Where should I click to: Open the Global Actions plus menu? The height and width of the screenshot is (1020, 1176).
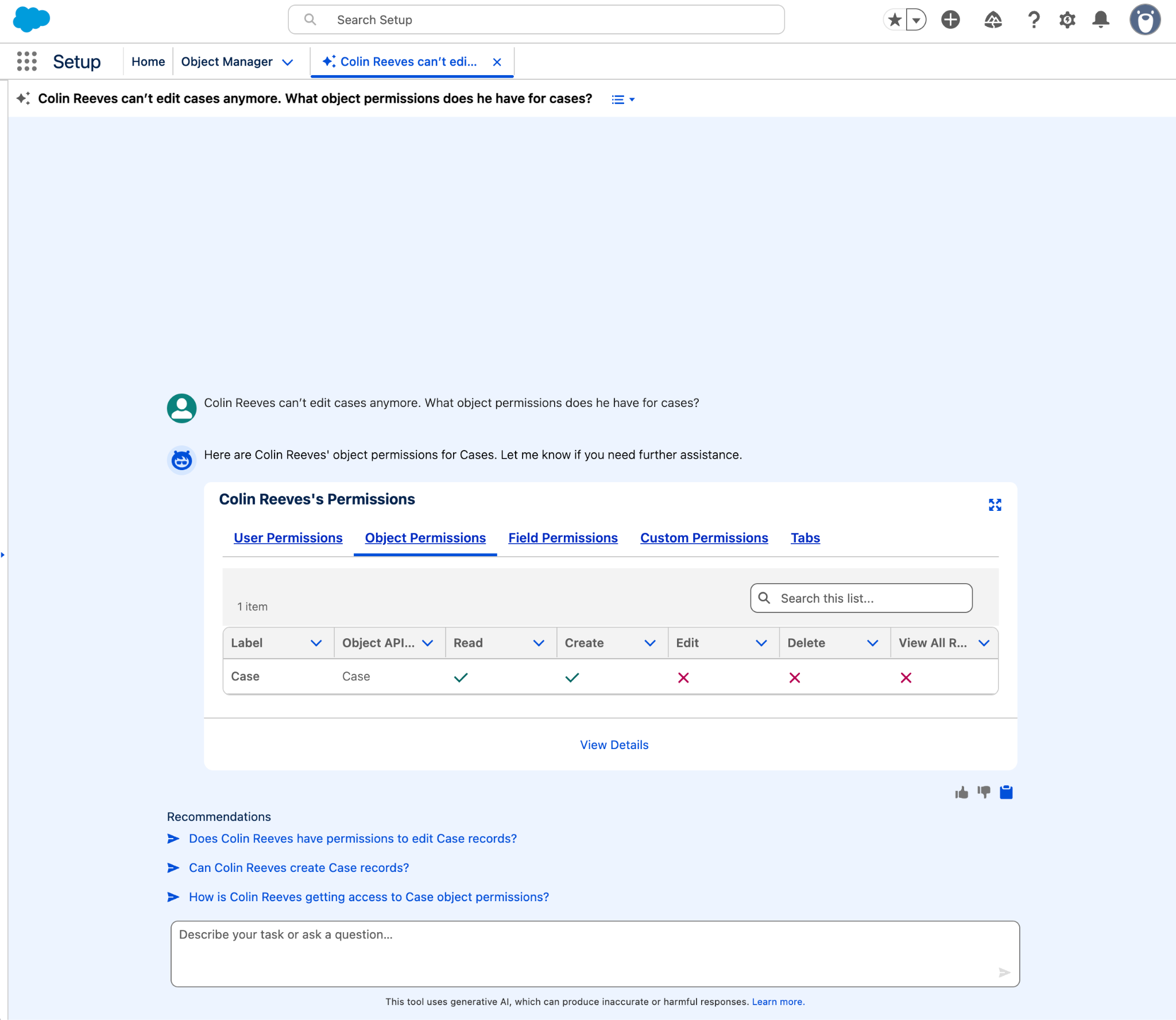click(950, 20)
